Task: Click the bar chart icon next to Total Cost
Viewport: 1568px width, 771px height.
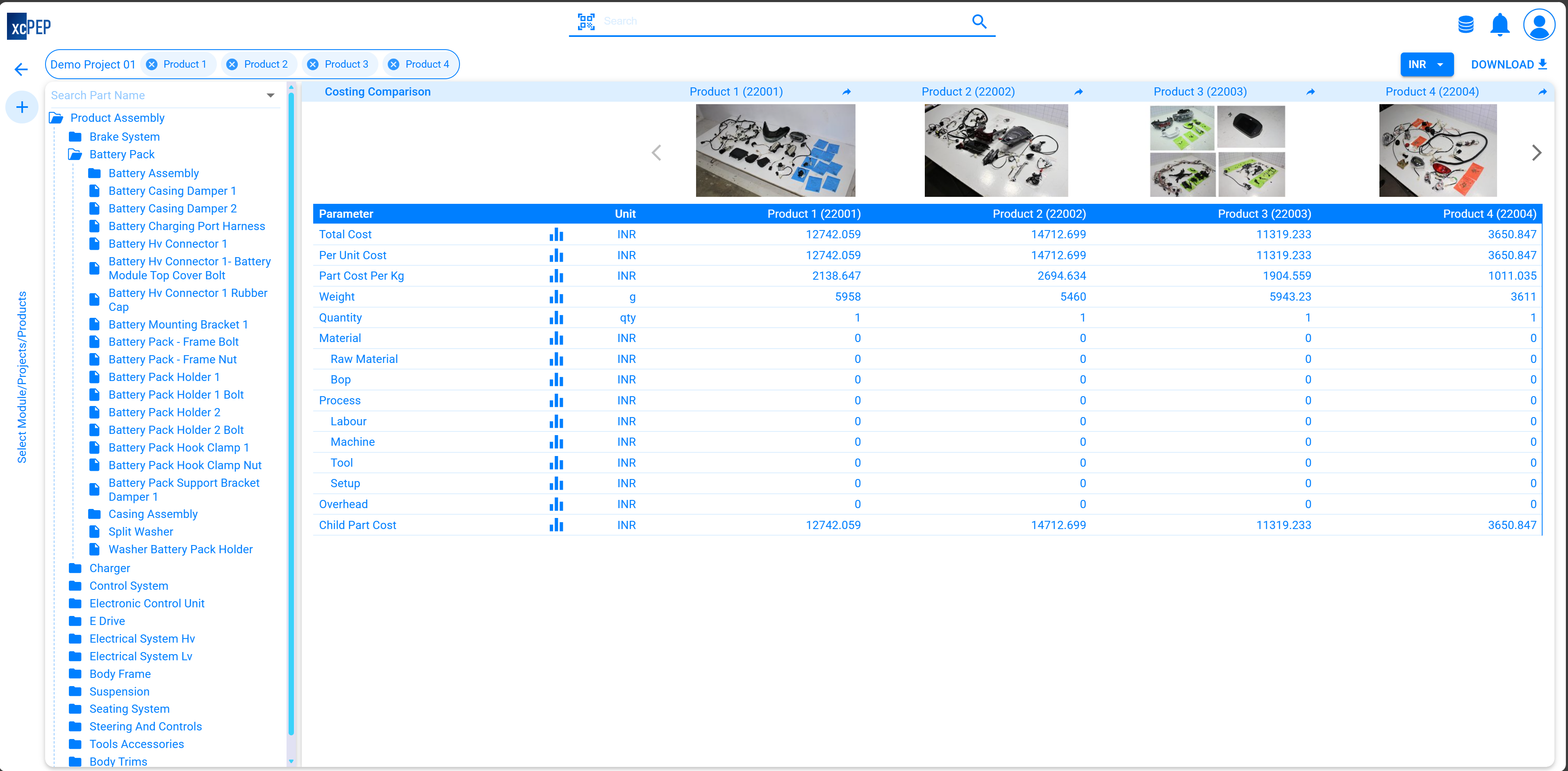Action: pyautogui.click(x=556, y=235)
